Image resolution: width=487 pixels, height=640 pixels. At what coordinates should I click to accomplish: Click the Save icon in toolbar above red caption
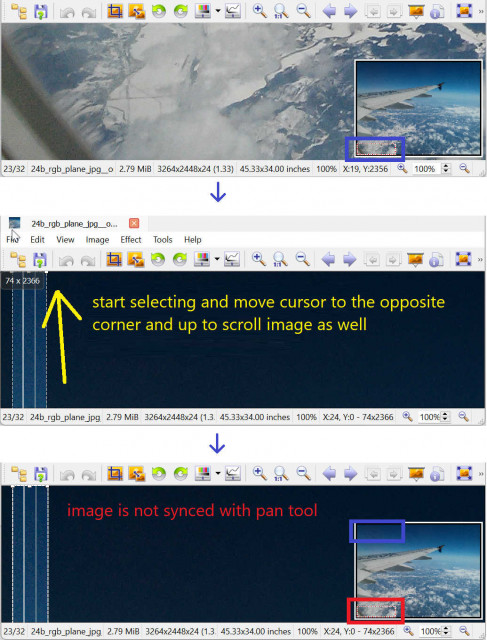[40, 474]
